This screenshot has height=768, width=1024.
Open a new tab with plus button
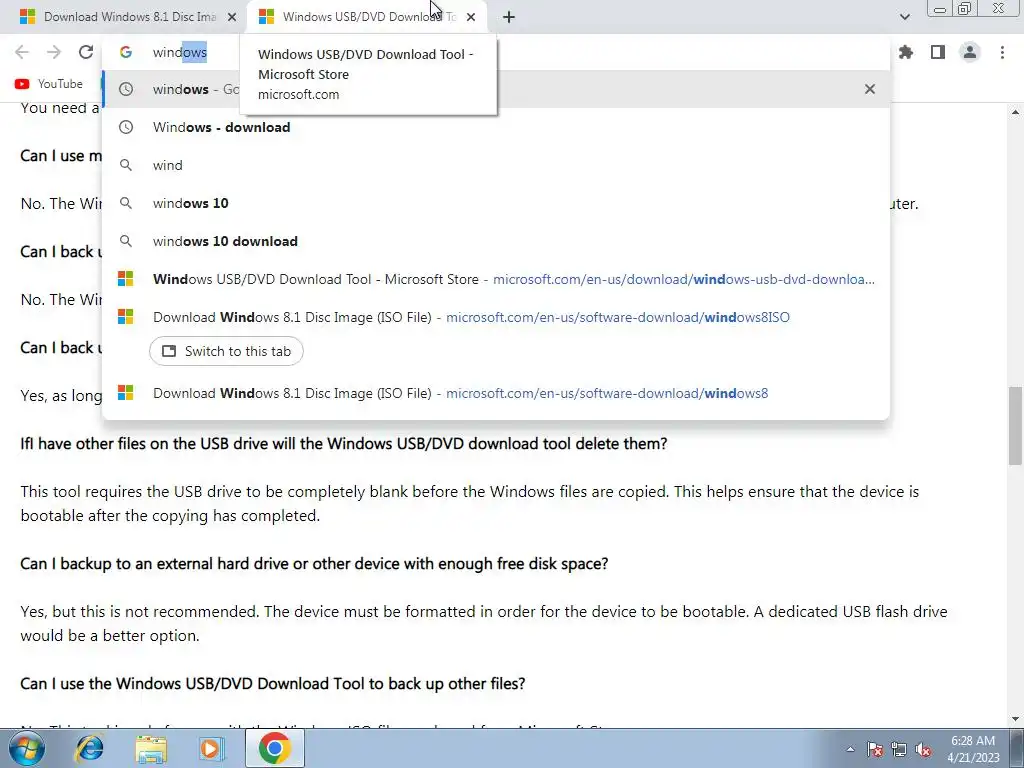[x=509, y=17]
